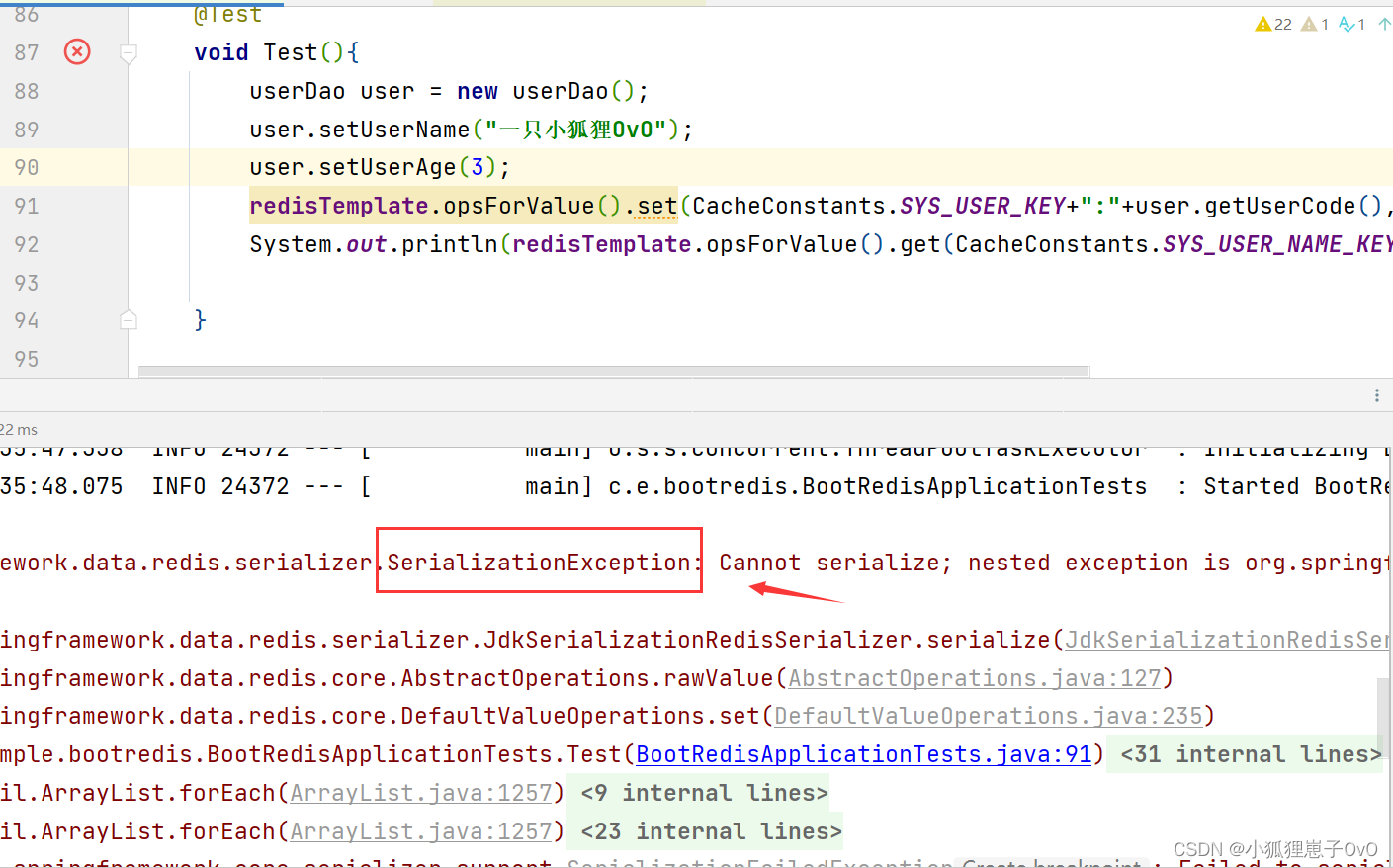1393x868 pixels.
Task: Open the BootRedisApplicationTests.java:91 link
Action: click(x=864, y=754)
